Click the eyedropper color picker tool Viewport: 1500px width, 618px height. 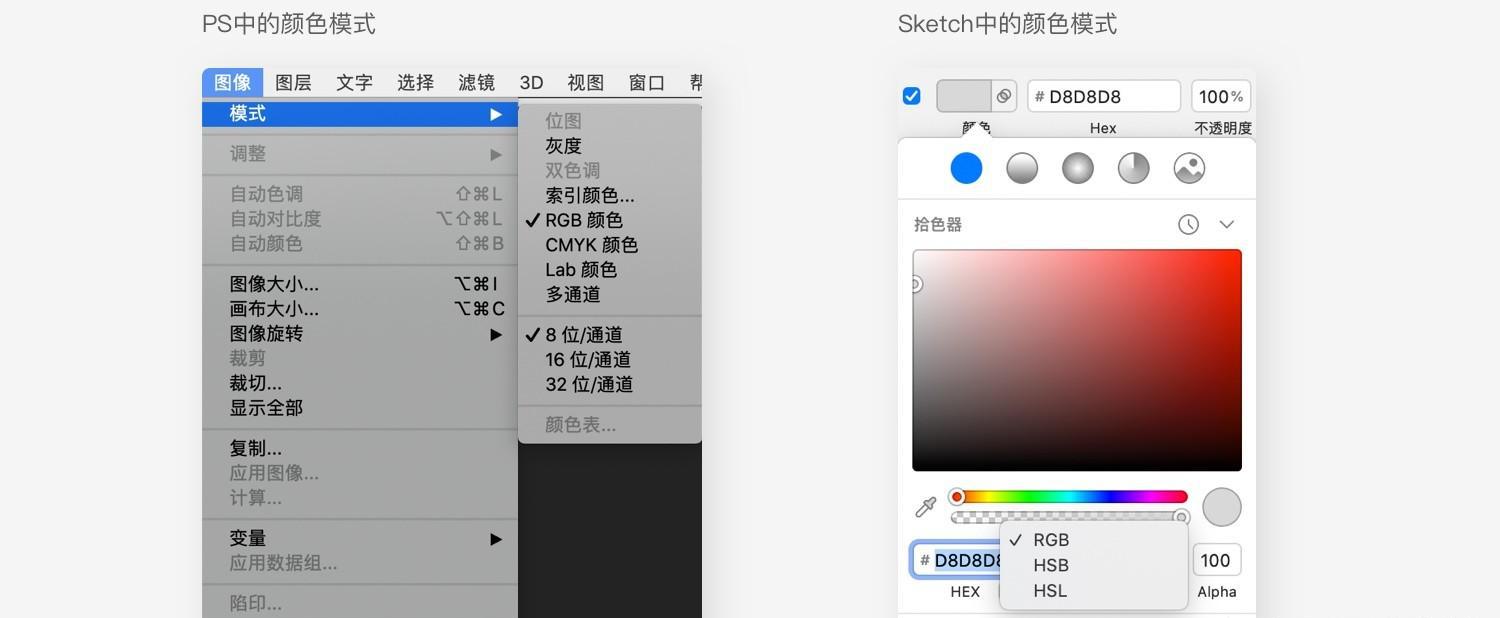[x=926, y=507]
